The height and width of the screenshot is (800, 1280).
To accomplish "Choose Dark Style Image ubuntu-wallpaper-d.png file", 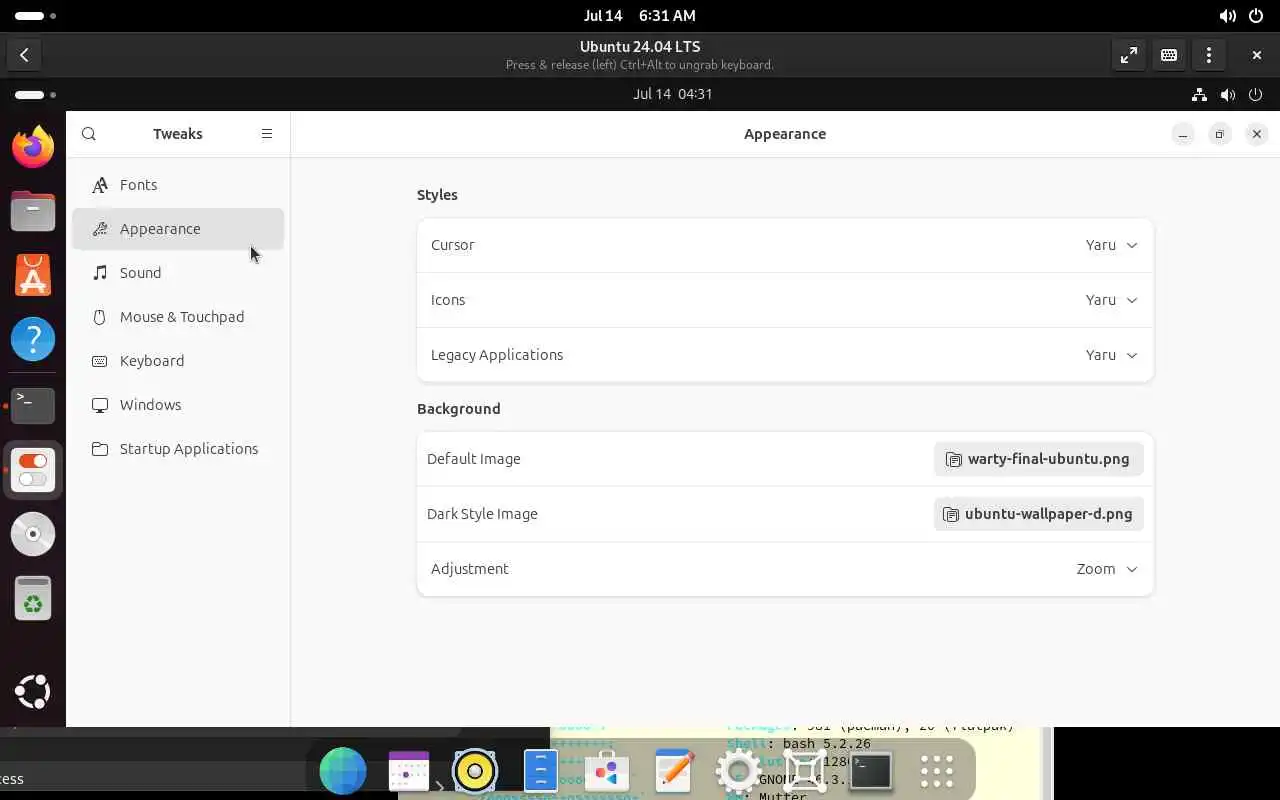I will pyautogui.click(x=1038, y=514).
